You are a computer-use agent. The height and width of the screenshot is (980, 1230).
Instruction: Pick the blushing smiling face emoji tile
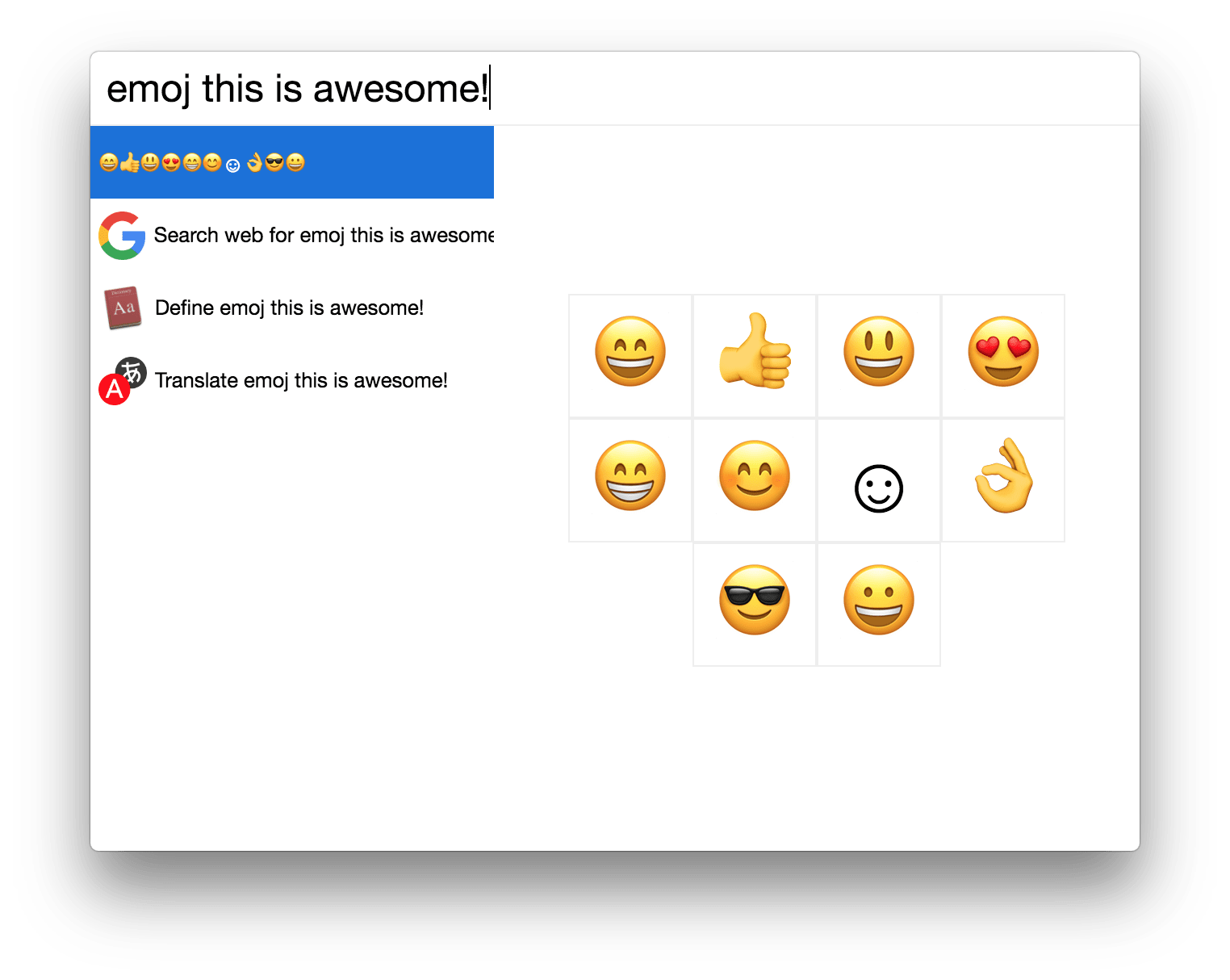(x=755, y=480)
